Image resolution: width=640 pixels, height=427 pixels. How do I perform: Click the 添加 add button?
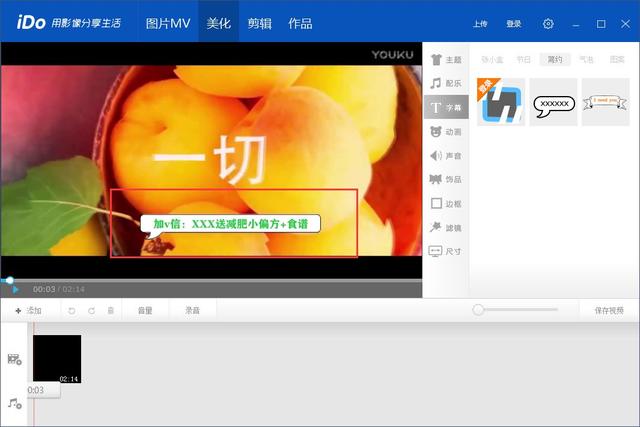(28, 311)
